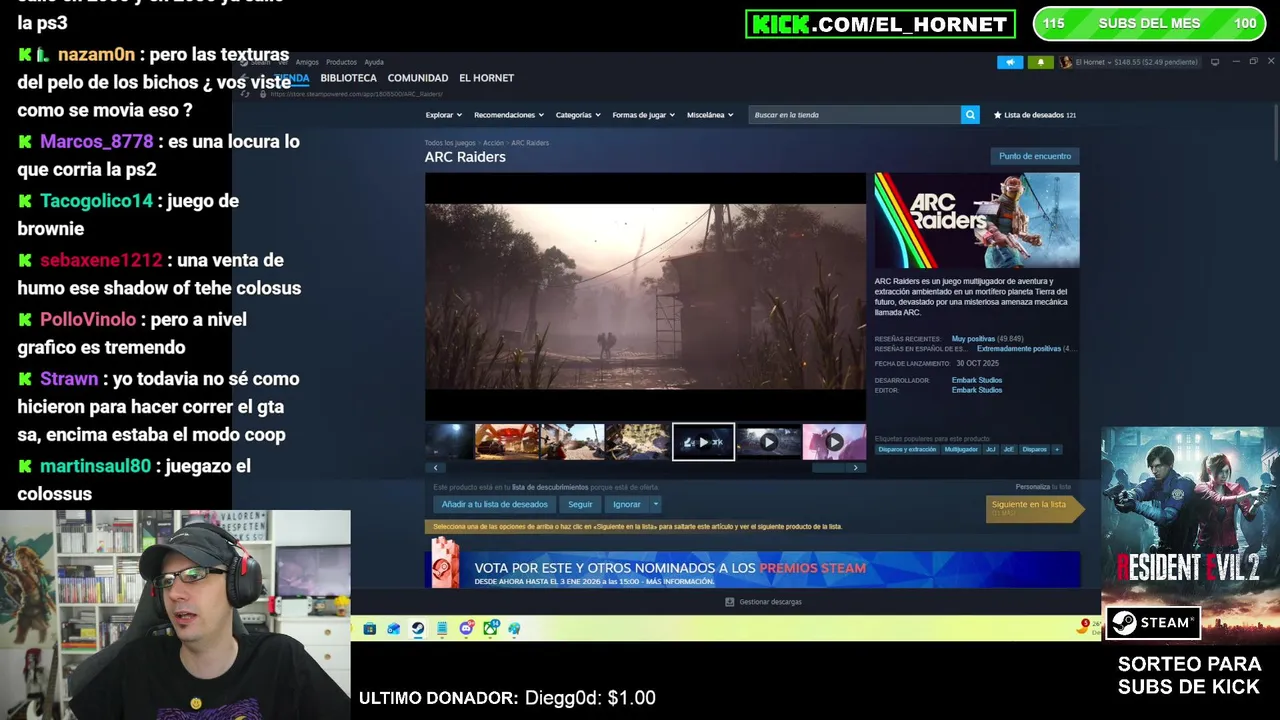Click Acción in the breadcrumb
This screenshot has width=1280, height=720.
click(493, 143)
